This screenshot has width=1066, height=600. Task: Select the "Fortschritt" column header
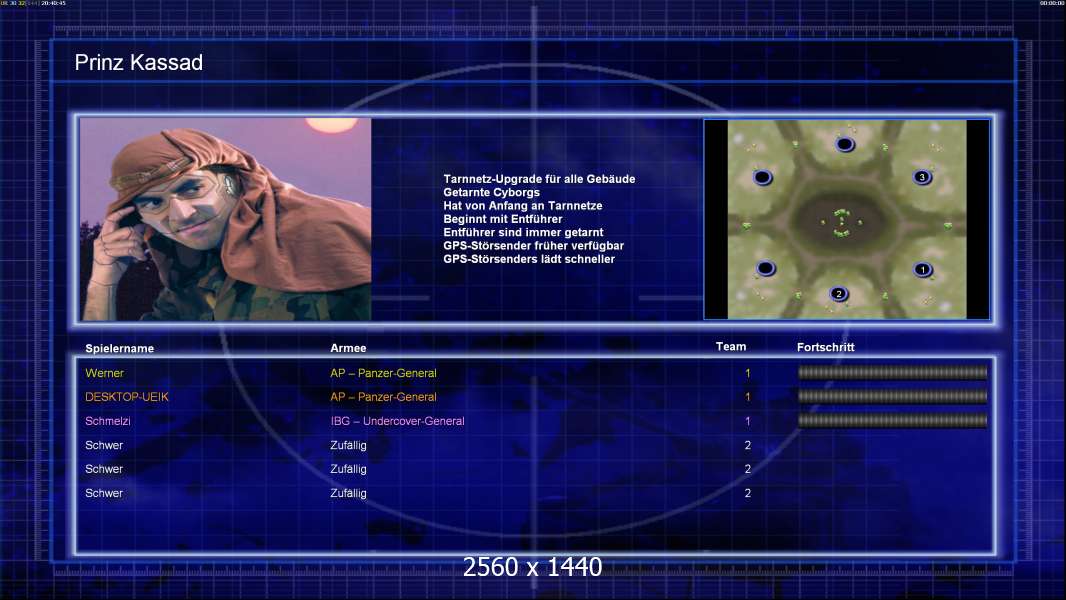pos(825,347)
